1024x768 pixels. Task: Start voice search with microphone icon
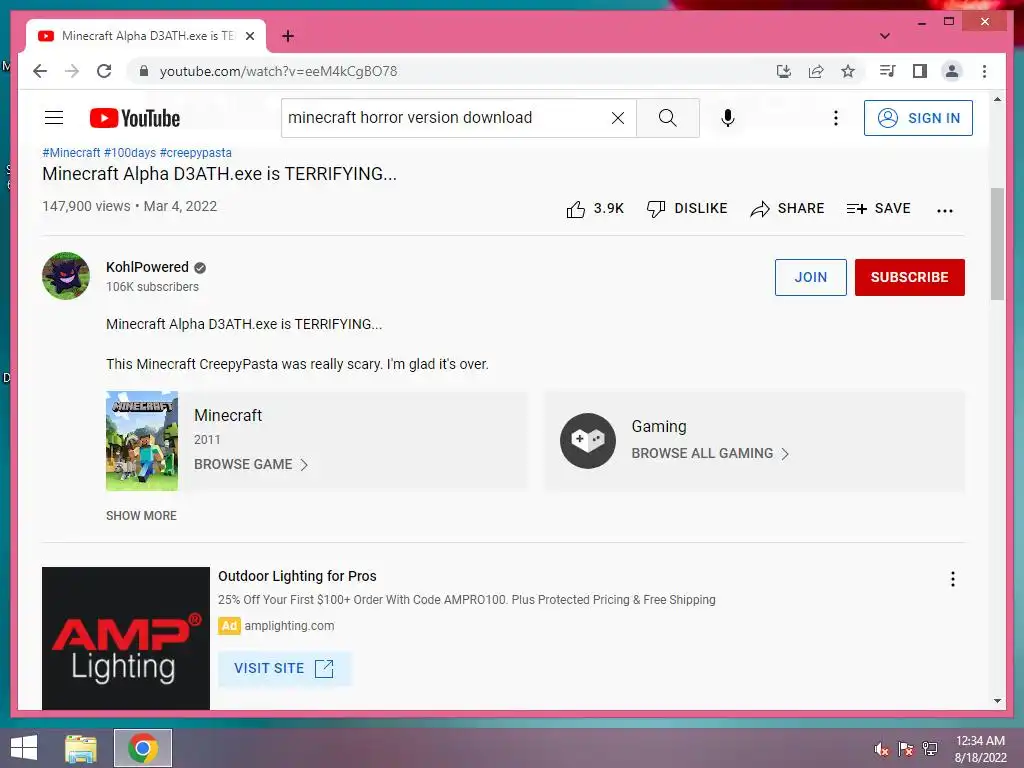pyautogui.click(x=728, y=118)
